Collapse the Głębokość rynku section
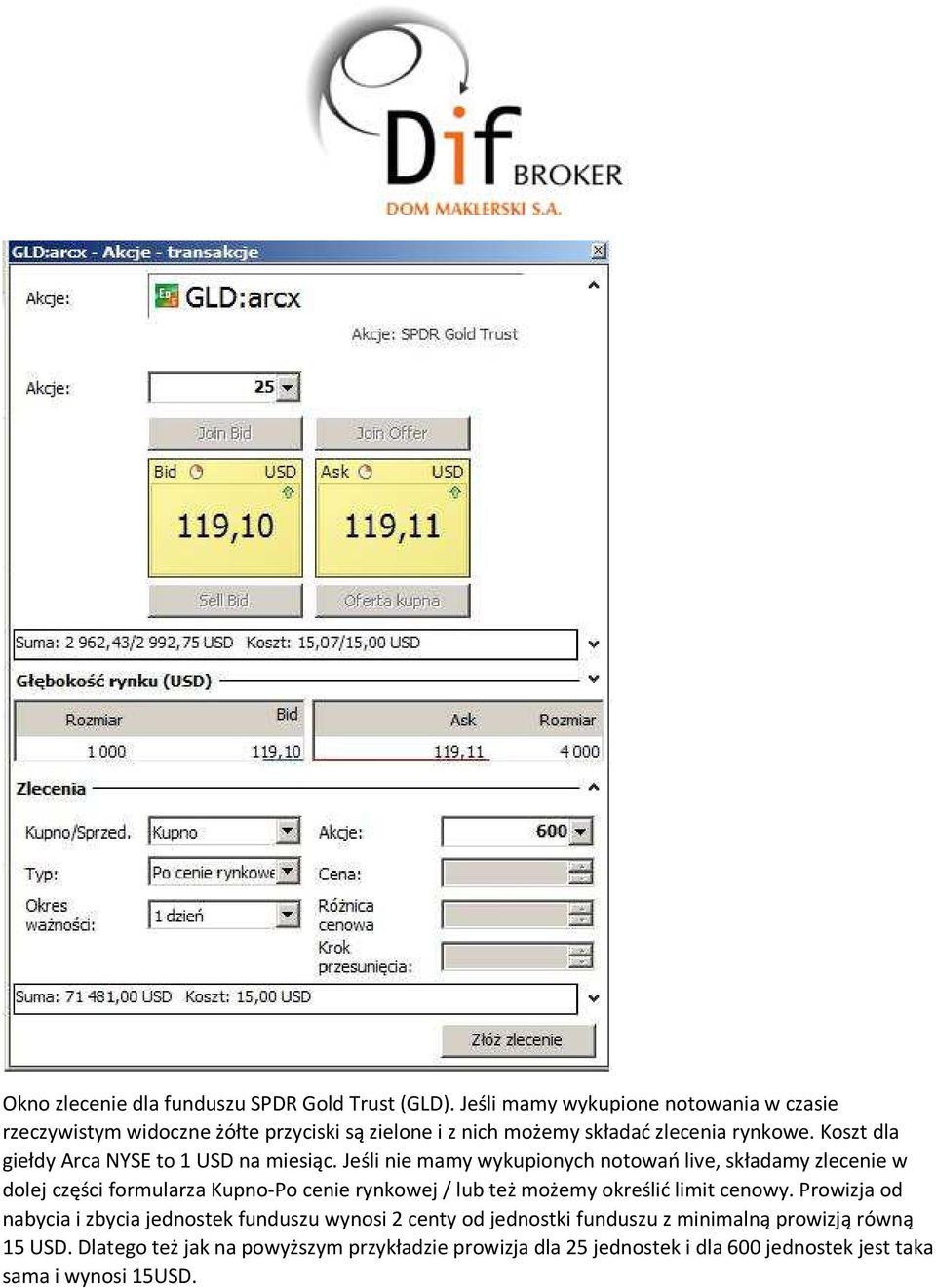936x1288 pixels. coord(593,679)
